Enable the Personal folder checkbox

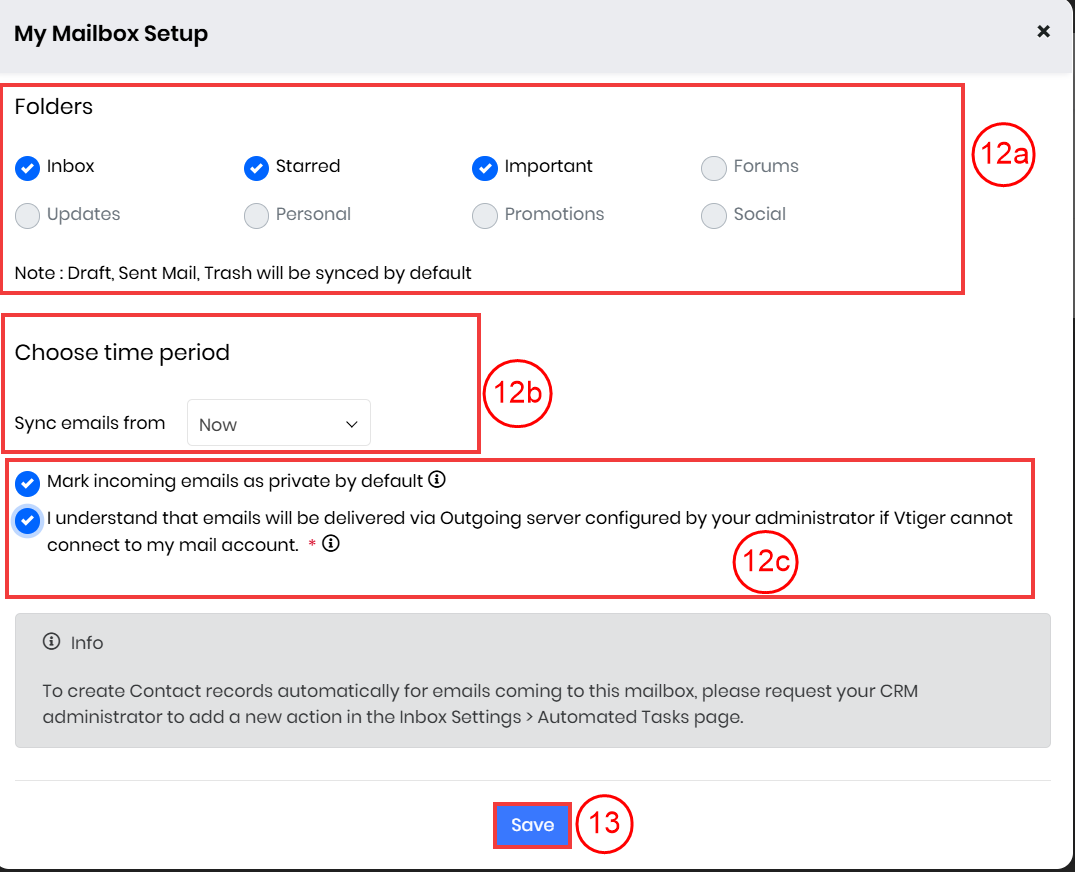coord(257,216)
